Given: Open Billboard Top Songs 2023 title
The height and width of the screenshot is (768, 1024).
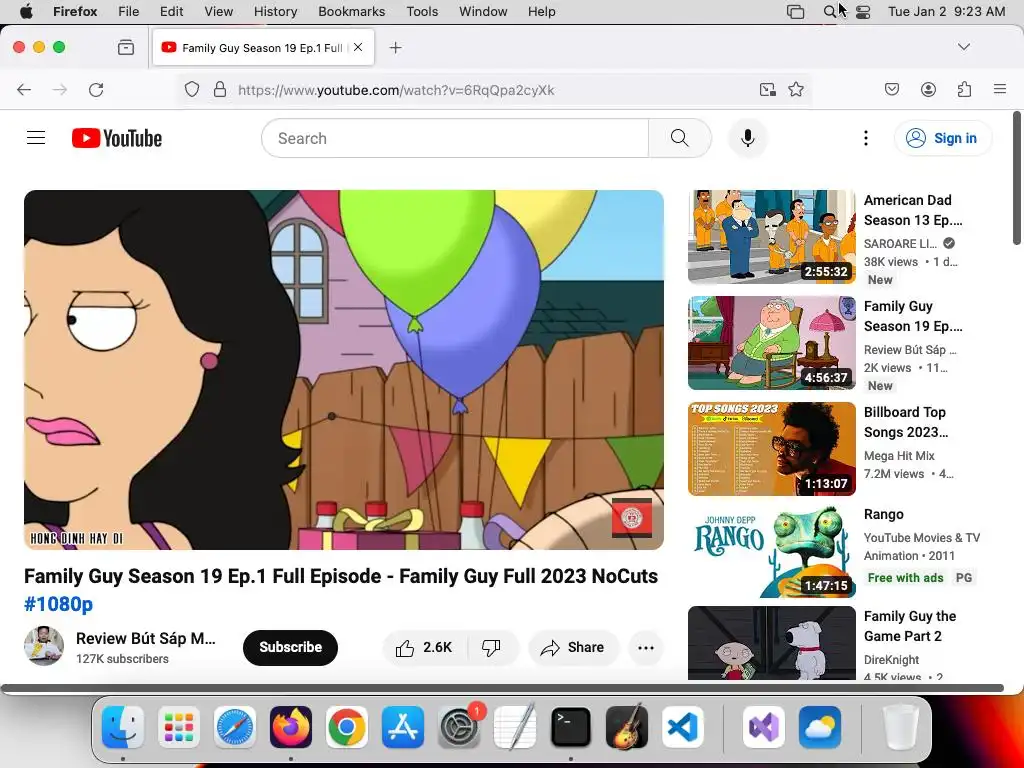Looking at the screenshot, I should click(906, 422).
